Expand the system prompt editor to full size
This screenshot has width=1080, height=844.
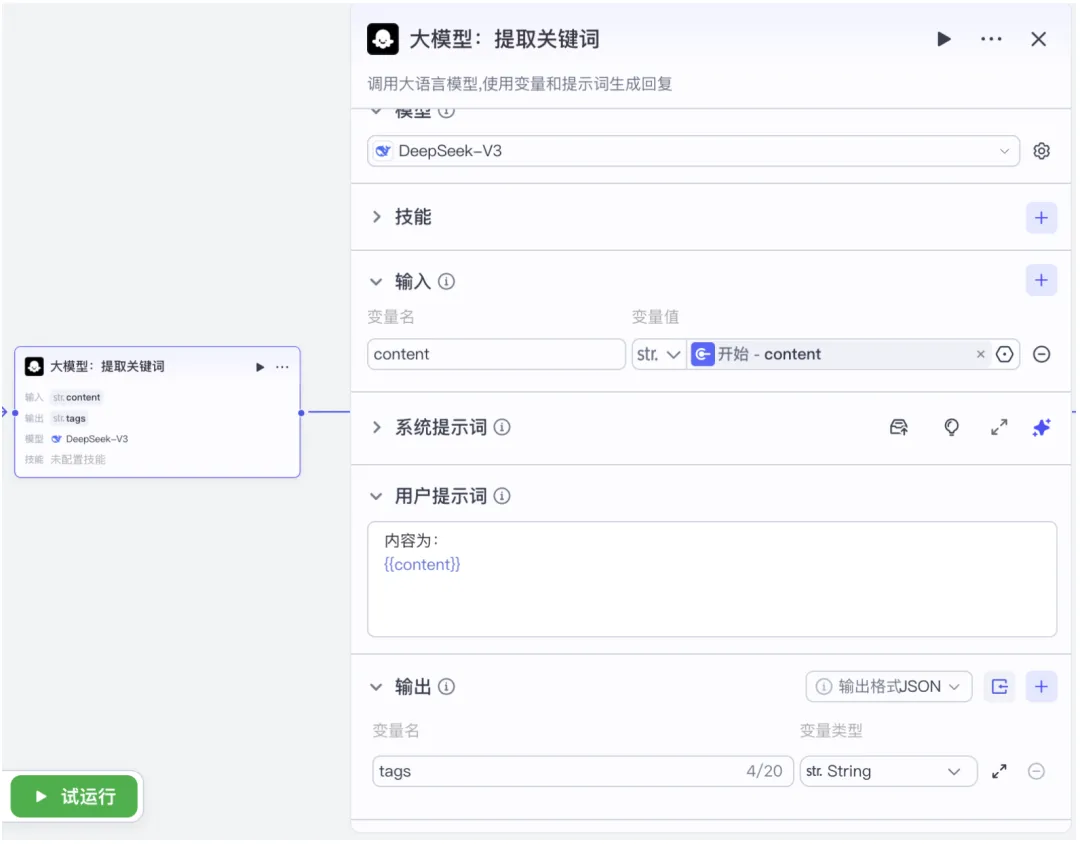tap(999, 428)
